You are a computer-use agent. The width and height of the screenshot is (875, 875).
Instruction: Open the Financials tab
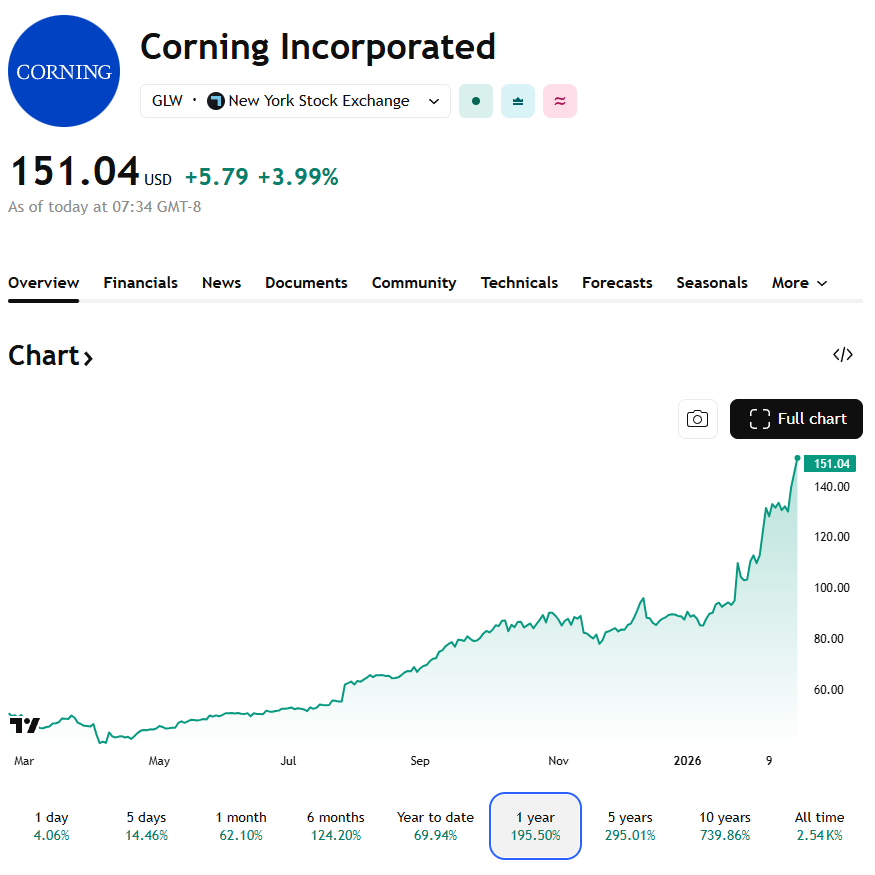point(141,283)
